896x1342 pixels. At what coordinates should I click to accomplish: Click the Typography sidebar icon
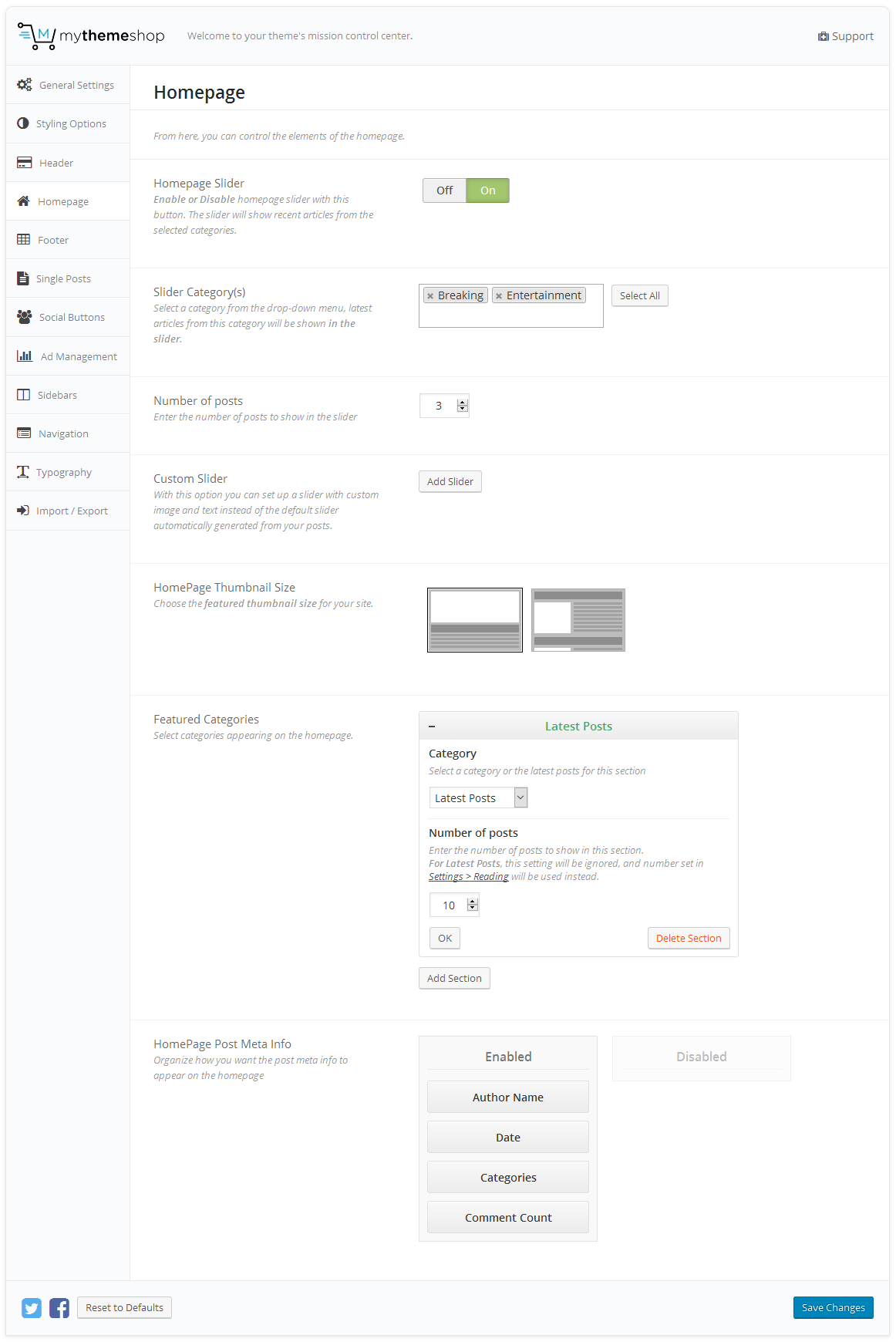[x=23, y=472]
